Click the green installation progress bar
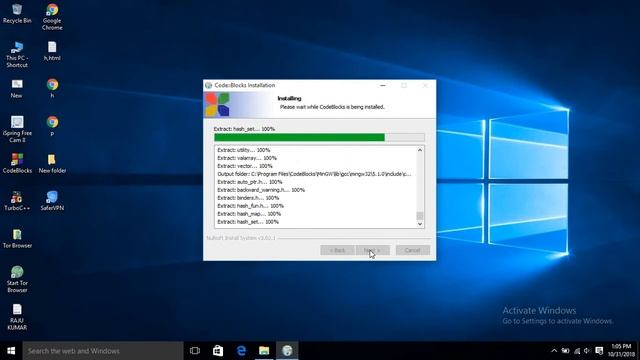This screenshot has height=360, width=640. (x=319, y=138)
